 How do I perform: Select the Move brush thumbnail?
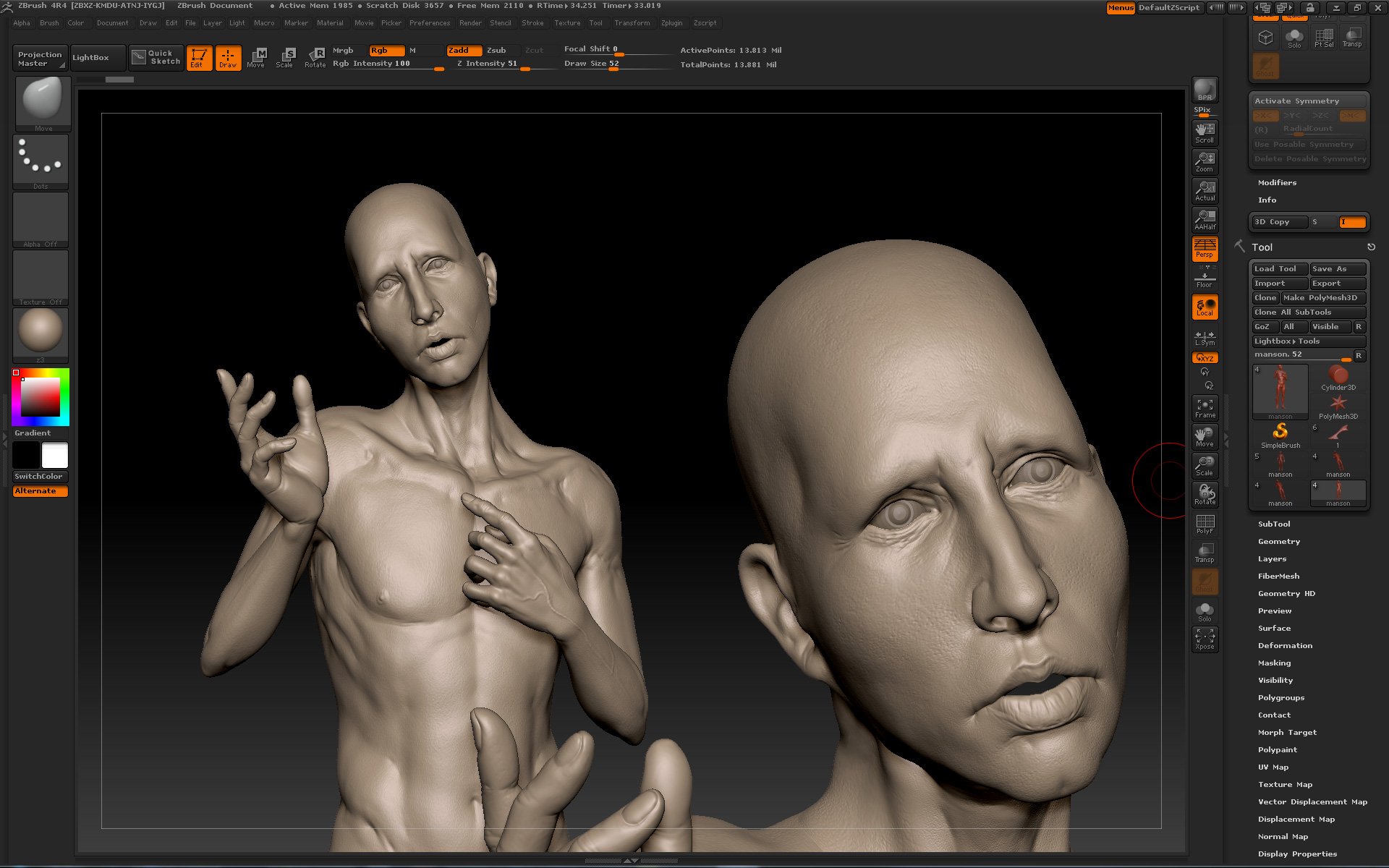click(43, 104)
